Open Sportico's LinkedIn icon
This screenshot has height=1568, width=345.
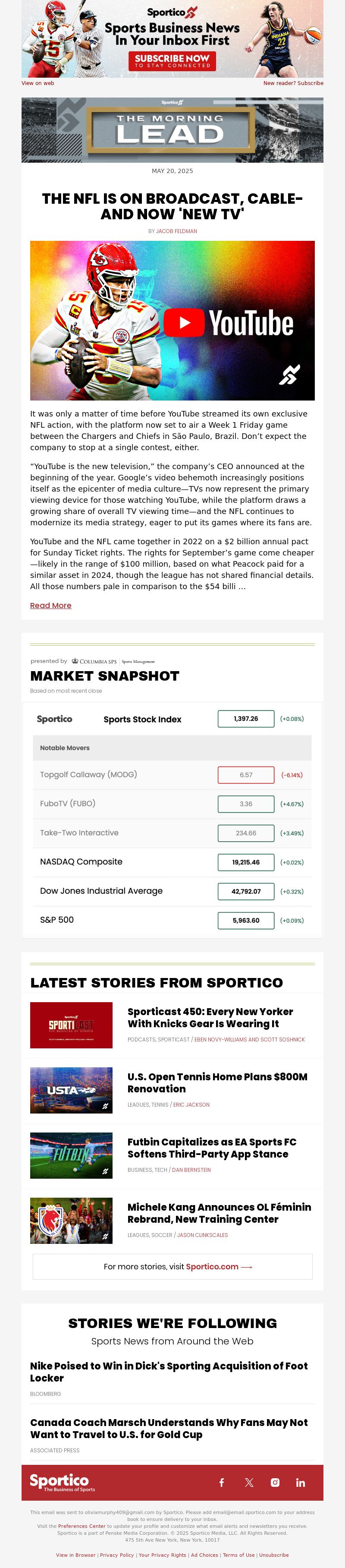(301, 1482)
